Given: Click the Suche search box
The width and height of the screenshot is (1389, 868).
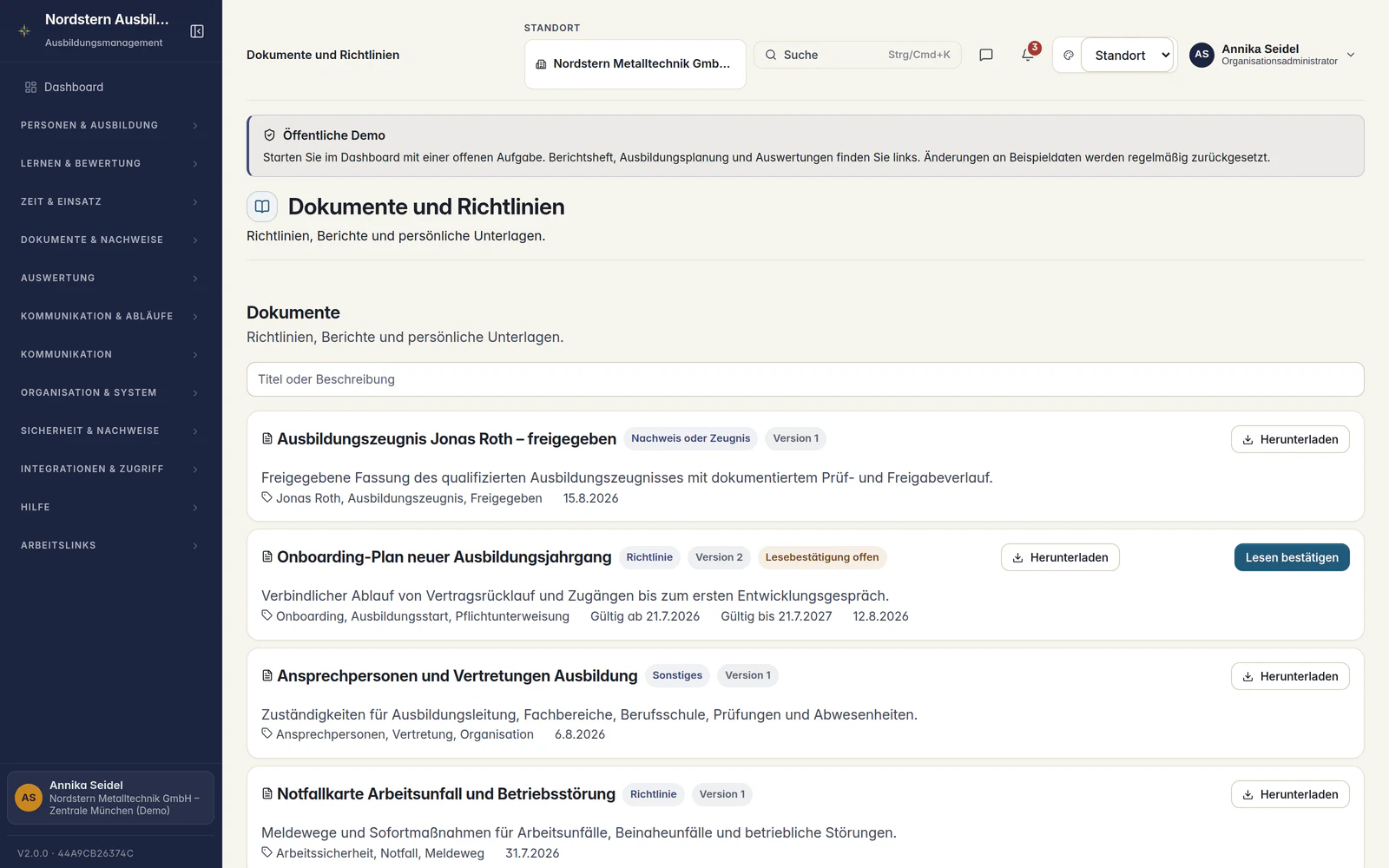Looking at the screenshot, I should click(858, 55).
